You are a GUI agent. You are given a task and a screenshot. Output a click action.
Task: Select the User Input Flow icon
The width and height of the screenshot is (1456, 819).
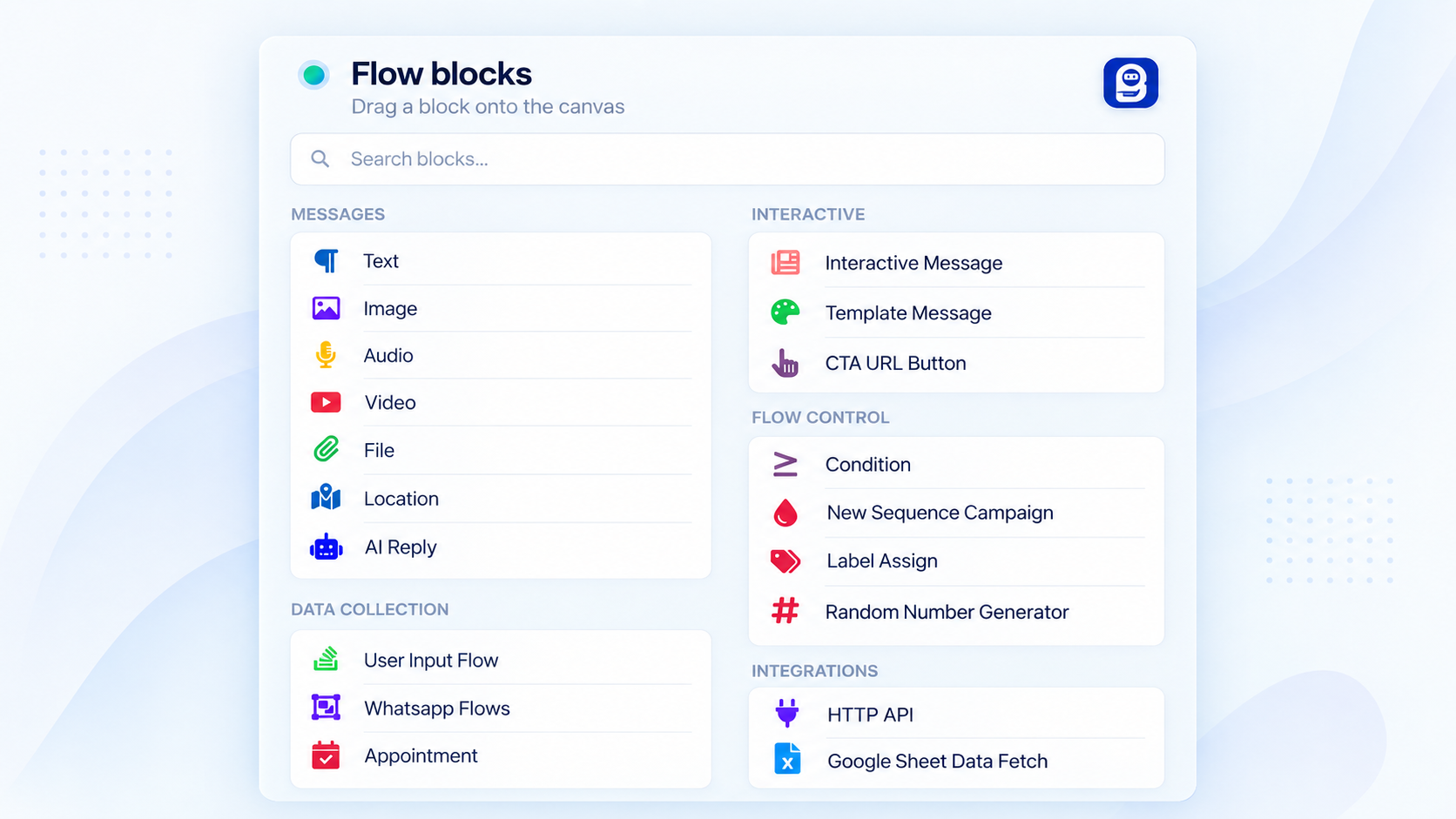point(326,659)
